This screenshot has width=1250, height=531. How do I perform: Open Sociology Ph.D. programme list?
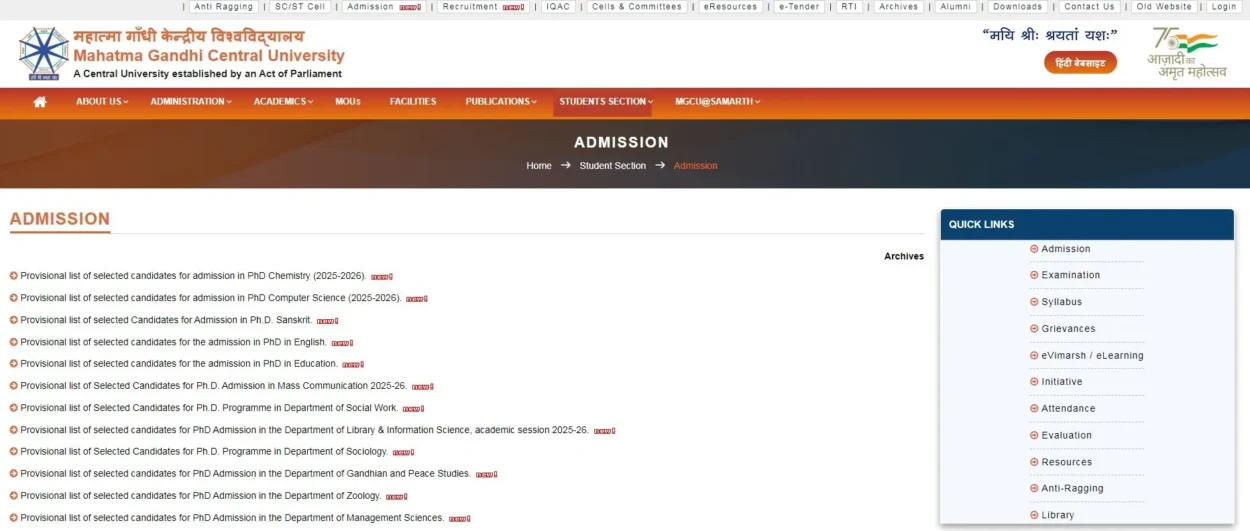[x=204, y=452]
